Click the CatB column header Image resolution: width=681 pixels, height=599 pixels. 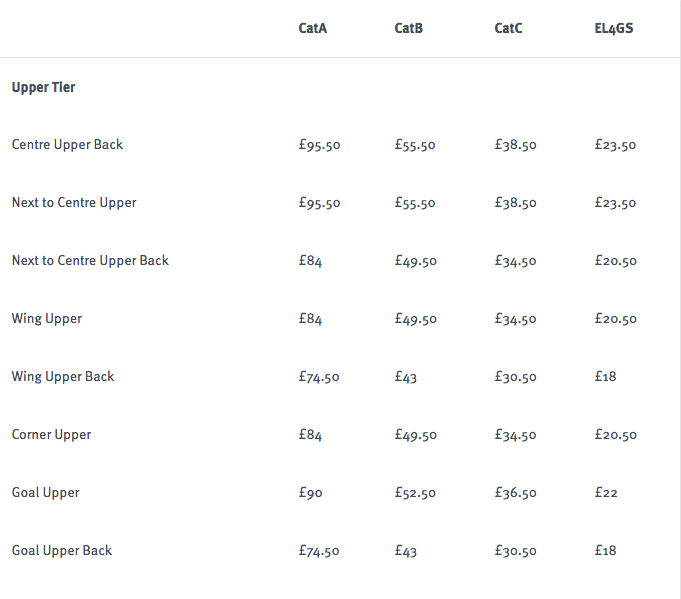tap(408, 28)
